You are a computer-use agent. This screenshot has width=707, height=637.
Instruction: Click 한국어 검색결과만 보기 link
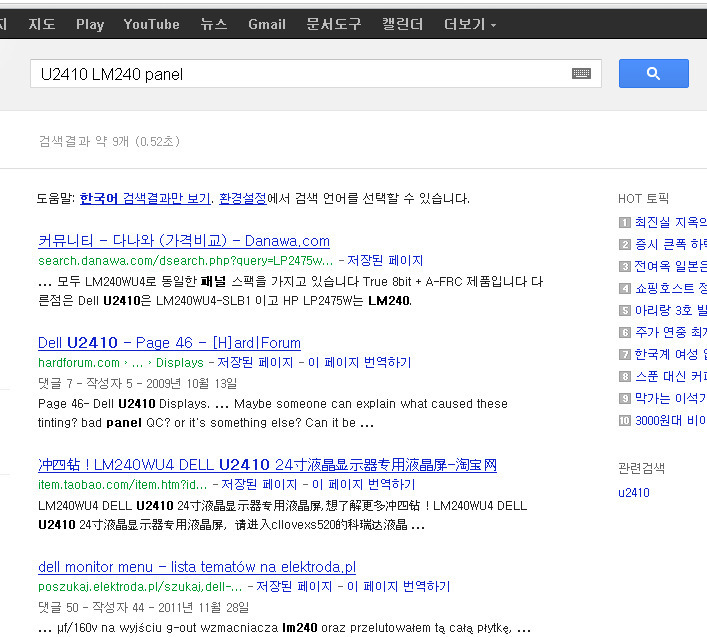[x=145, y=198]
